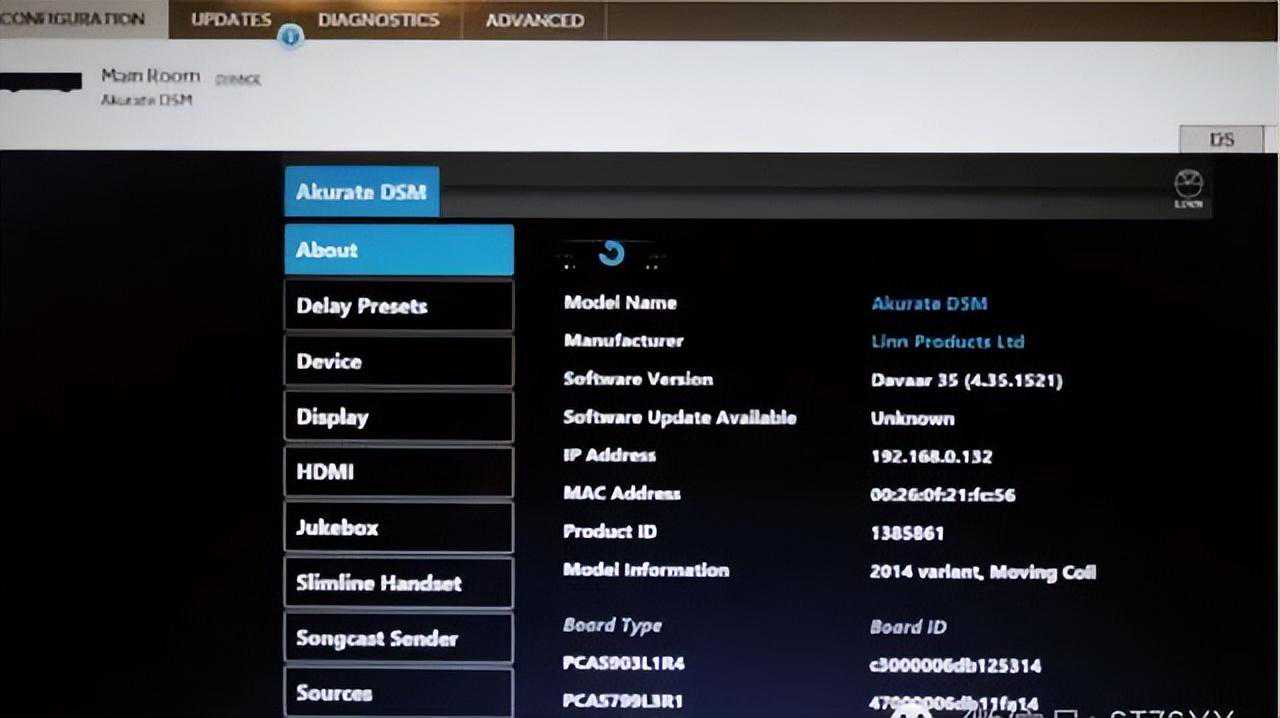
Task: Select the Jukebox menu item
Action: pos(398,527)
